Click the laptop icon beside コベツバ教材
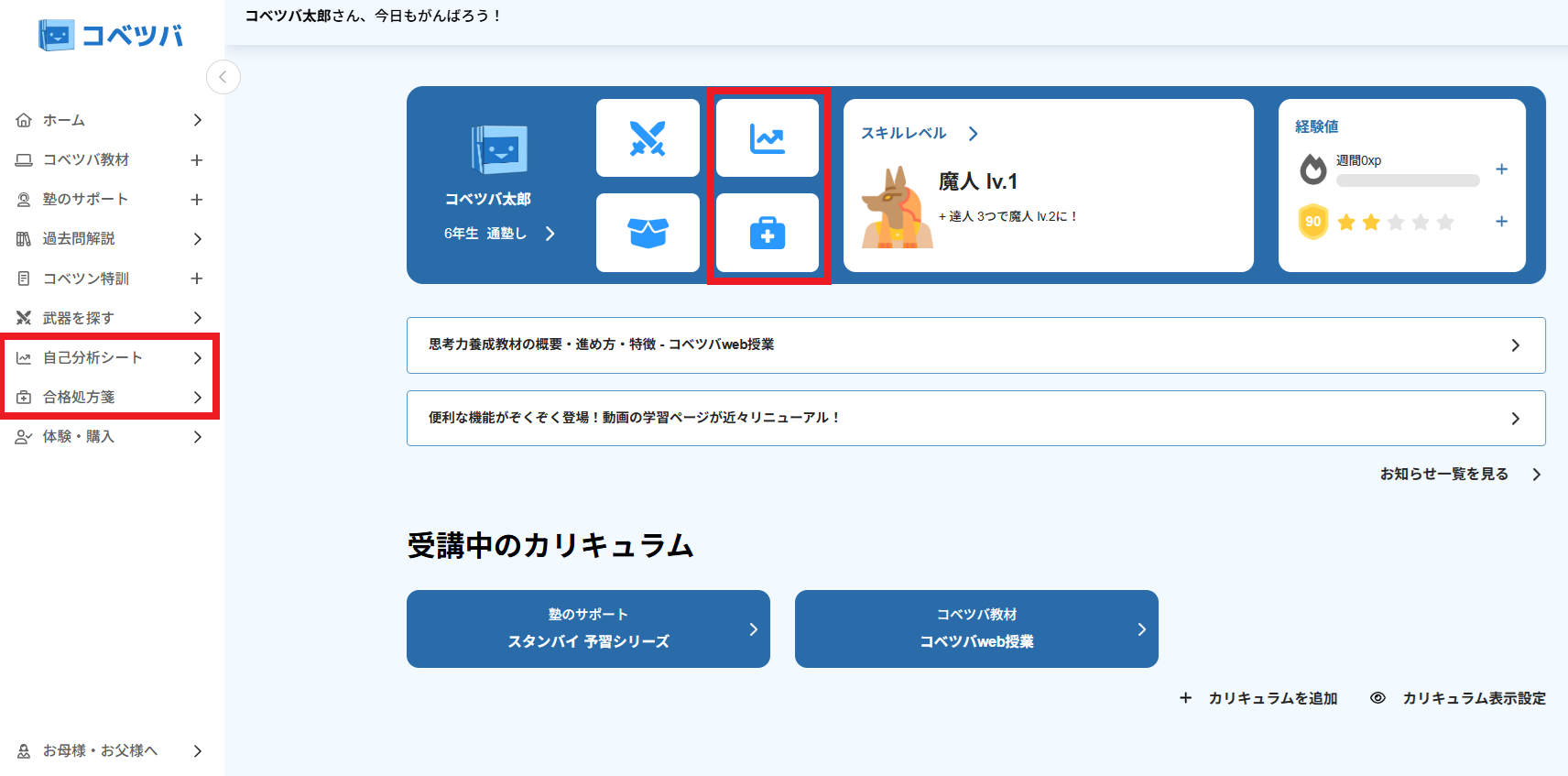Image resolution: width=1568 pixels, height=776 pixels. pos(24,159)
